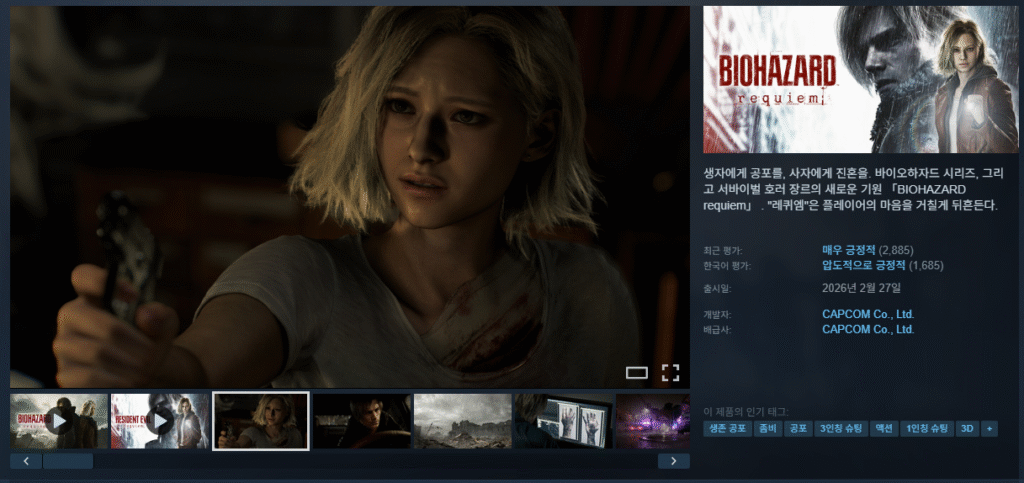Select the ruined city landscape thumbnail

[x=463, y=421]
